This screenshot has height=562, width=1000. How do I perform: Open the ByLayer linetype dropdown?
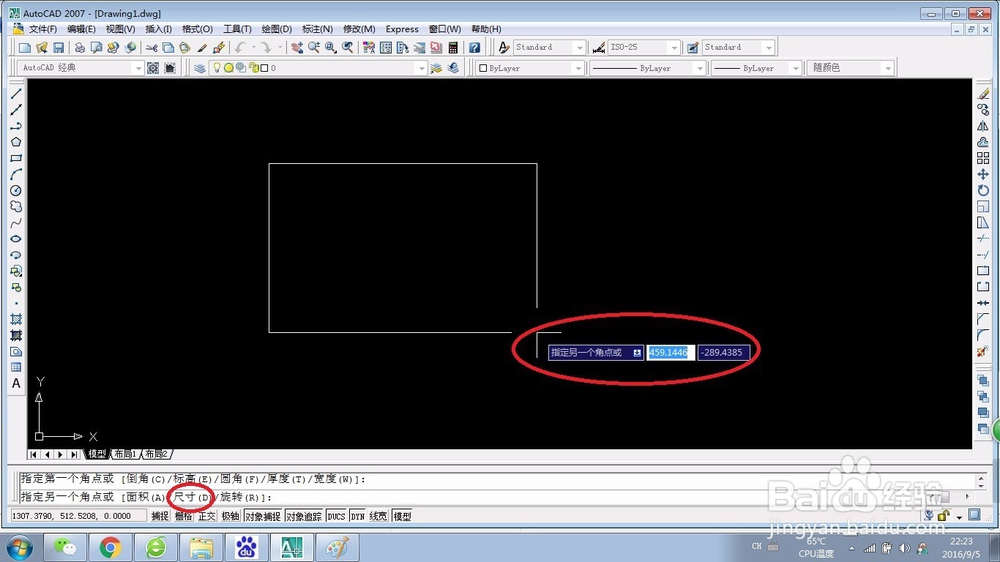[700, 68]
